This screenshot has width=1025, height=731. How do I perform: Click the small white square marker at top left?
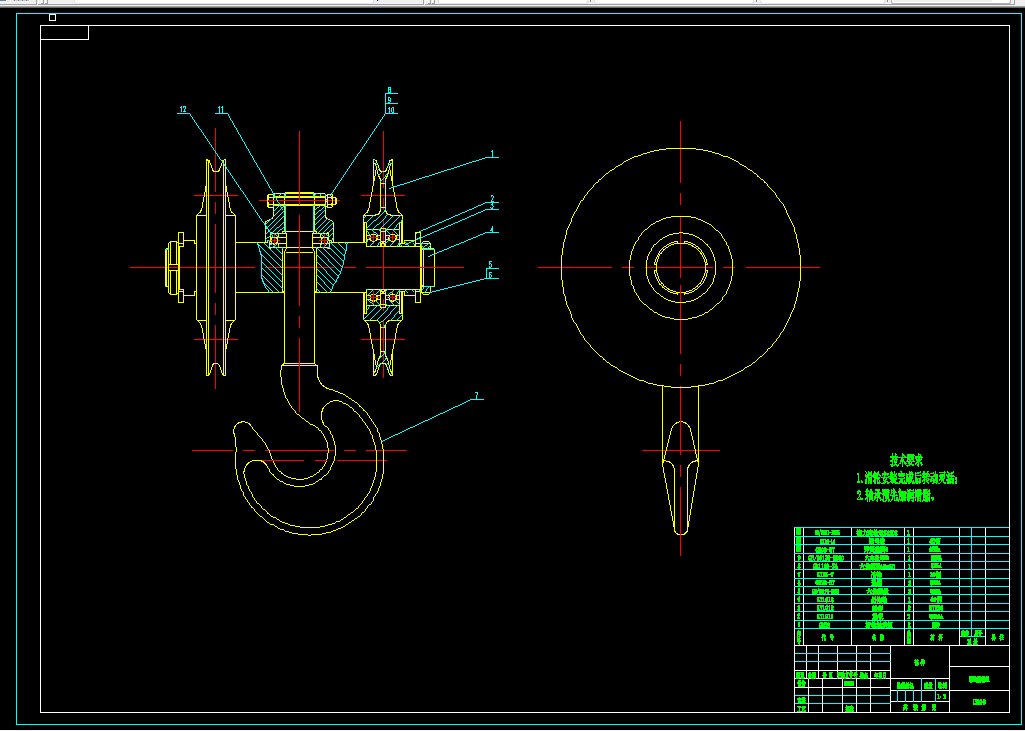tap(52, 18)
